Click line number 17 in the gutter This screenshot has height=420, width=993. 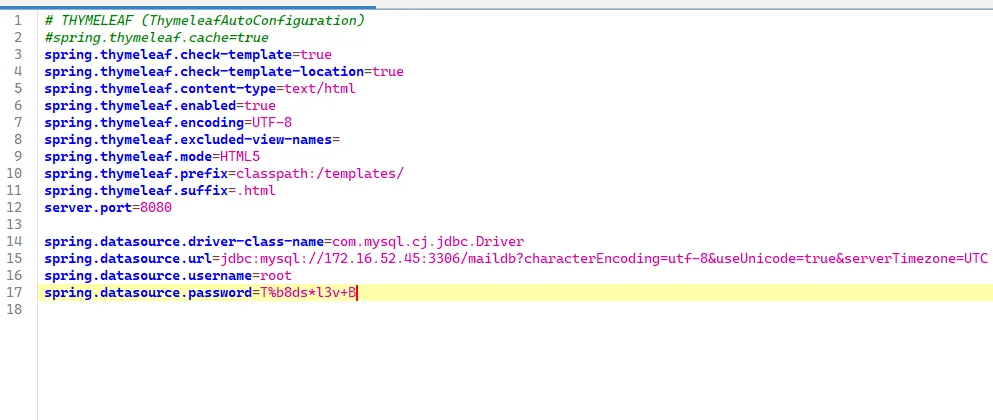18,292
